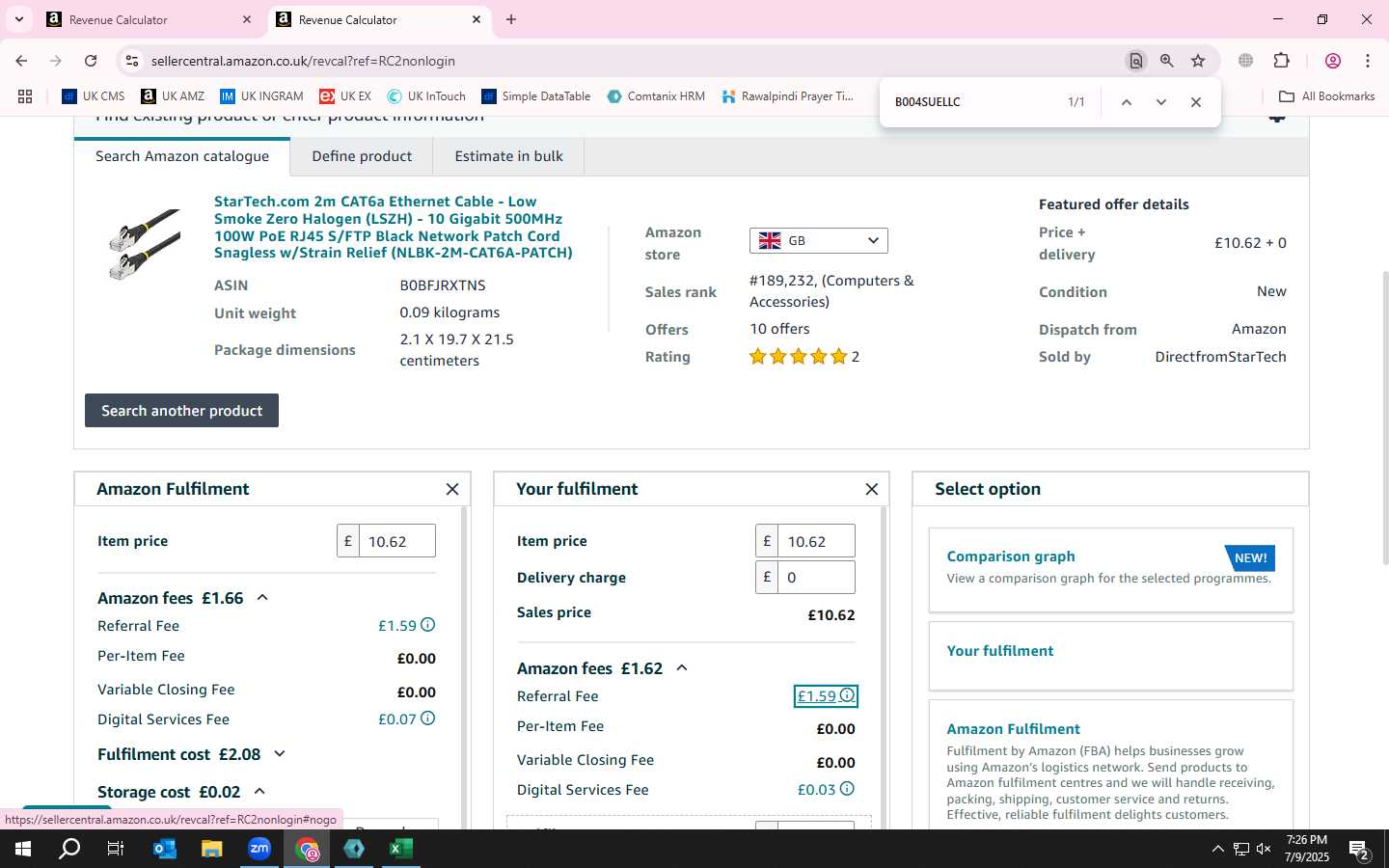Open the tab search dropdown arrow
The width and height of the screenshot is (1389, 868).
(18, 19)
